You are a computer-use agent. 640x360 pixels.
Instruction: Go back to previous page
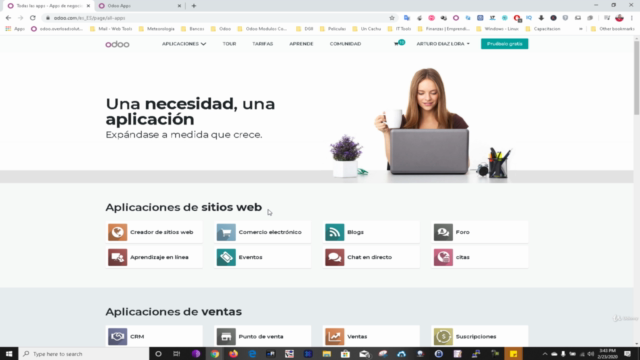[x=8, y=18]
